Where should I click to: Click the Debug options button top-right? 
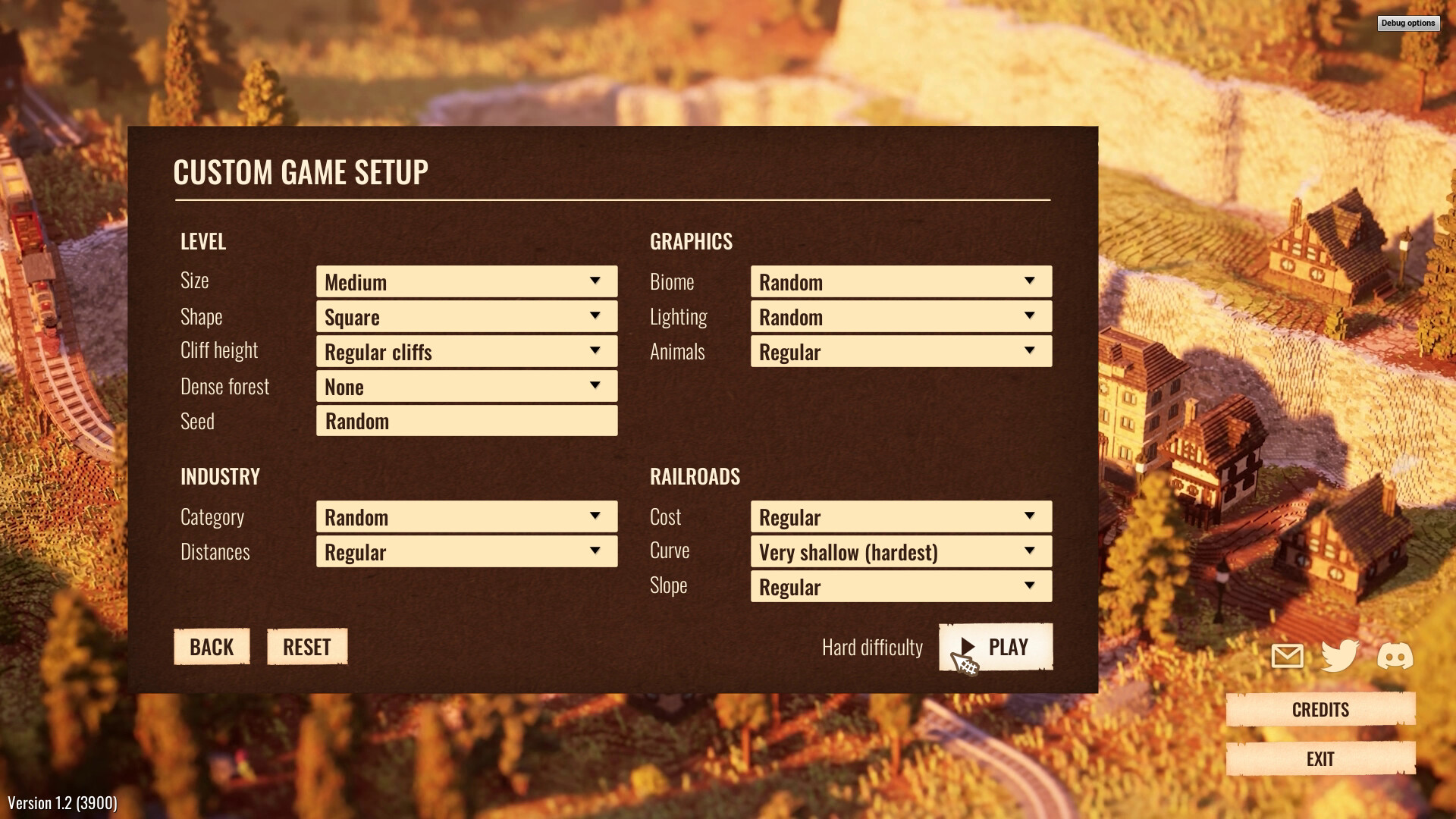(1407, 22)
